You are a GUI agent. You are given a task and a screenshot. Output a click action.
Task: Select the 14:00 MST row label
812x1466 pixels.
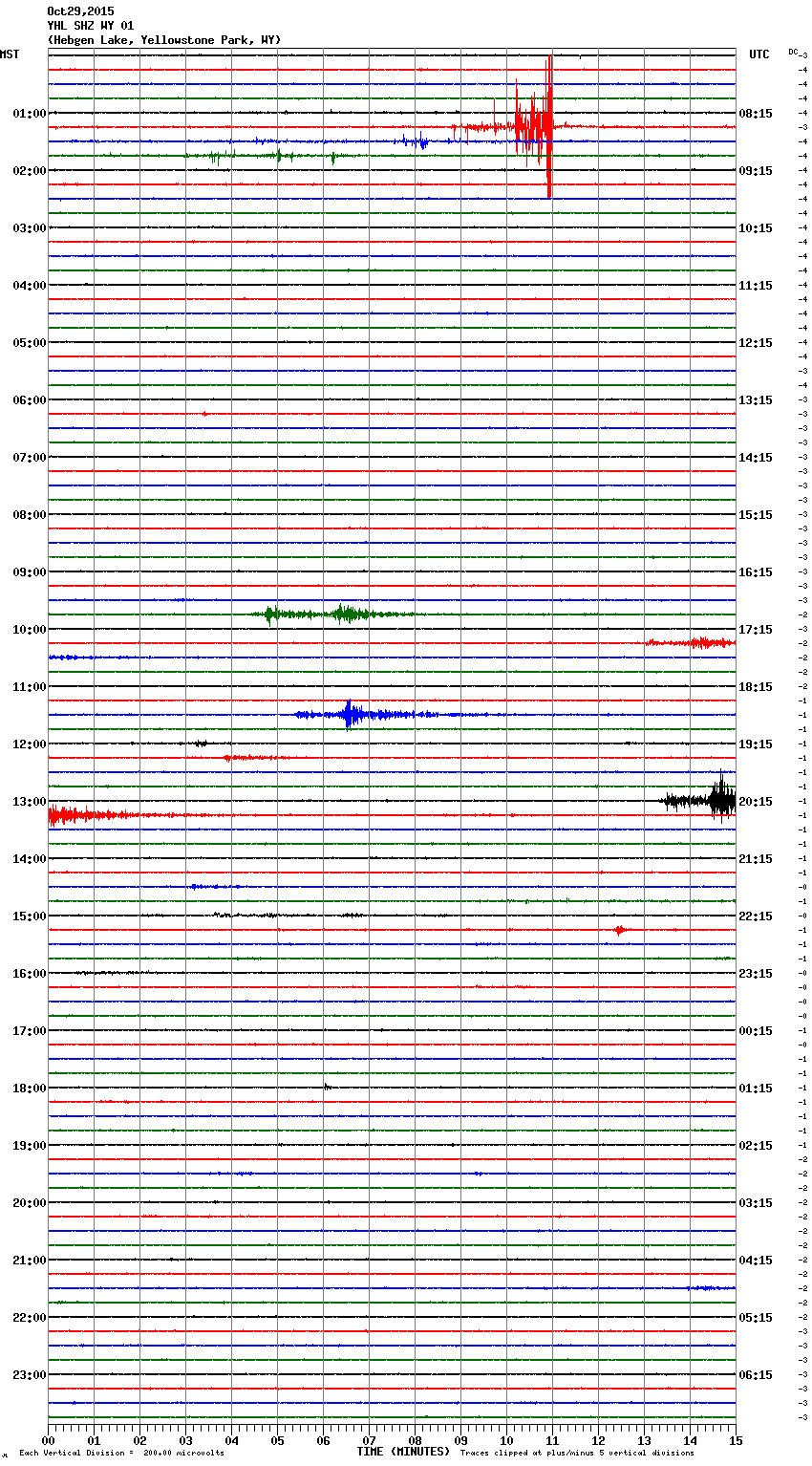coord(29,858)
